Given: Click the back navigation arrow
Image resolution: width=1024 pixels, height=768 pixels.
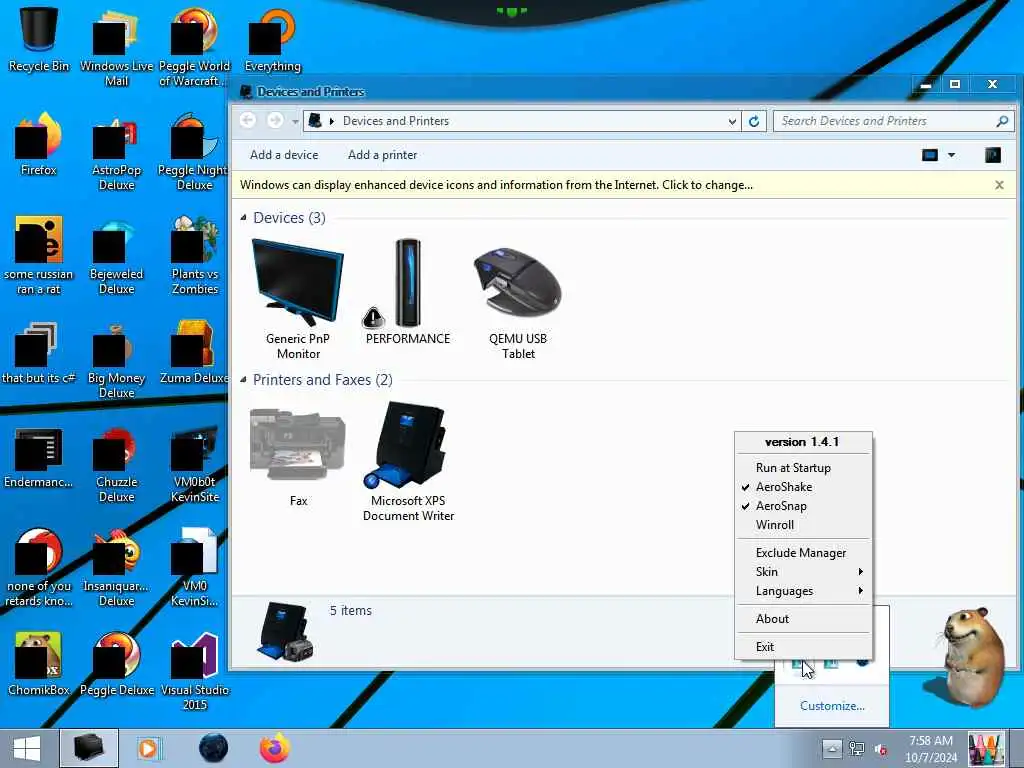Looking at the screenshot, I should [248, 120].
